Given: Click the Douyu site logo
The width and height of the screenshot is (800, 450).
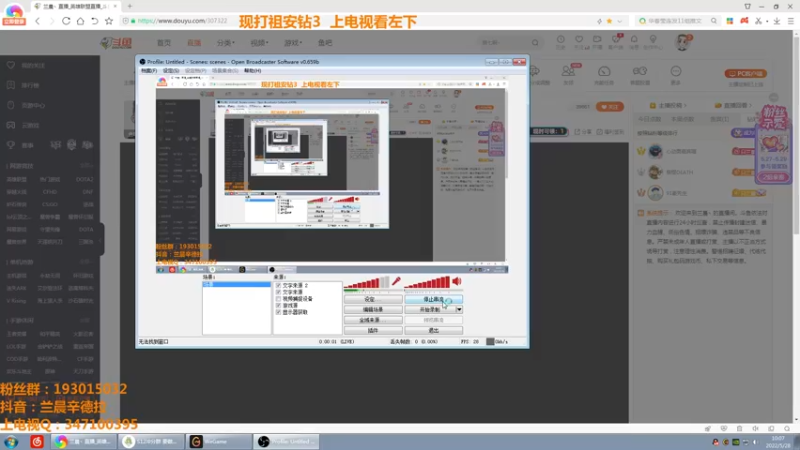Looking at the screenshot, I should [x=116, y=43].
